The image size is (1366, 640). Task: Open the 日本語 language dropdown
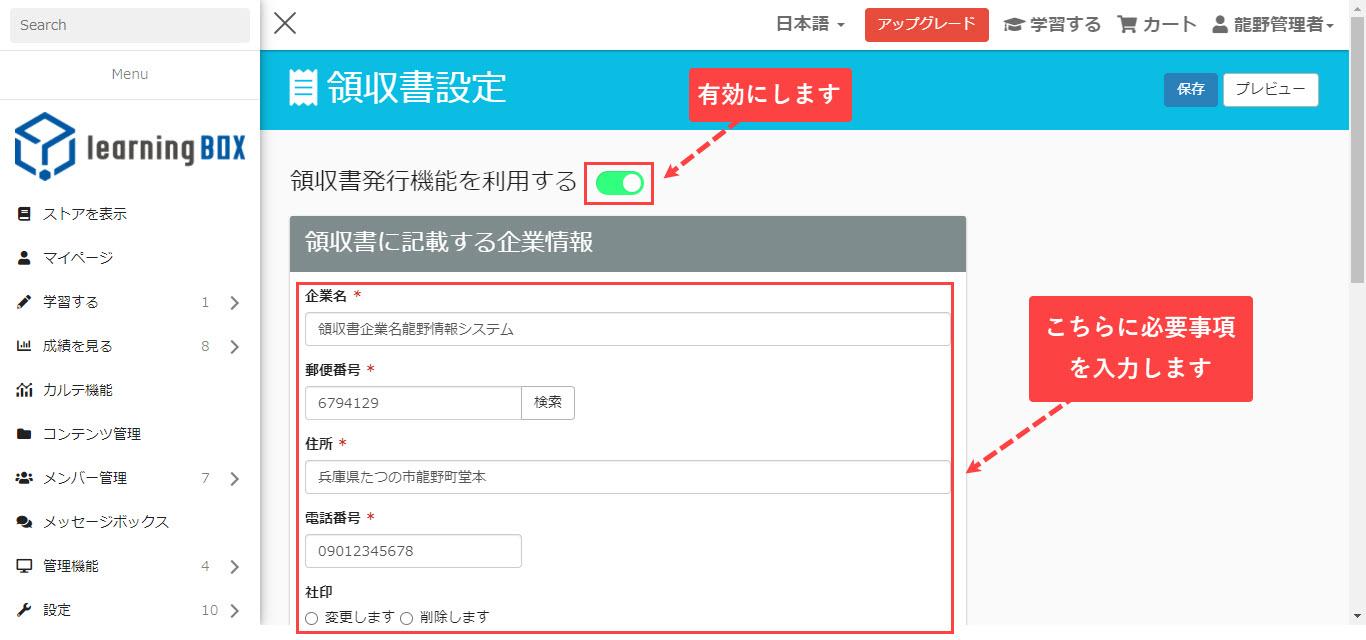[x=810, y=25]
